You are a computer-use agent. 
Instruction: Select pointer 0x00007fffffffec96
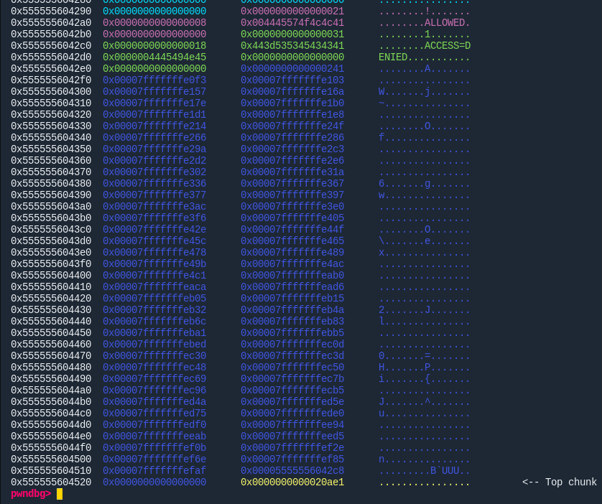click(154, 390)
